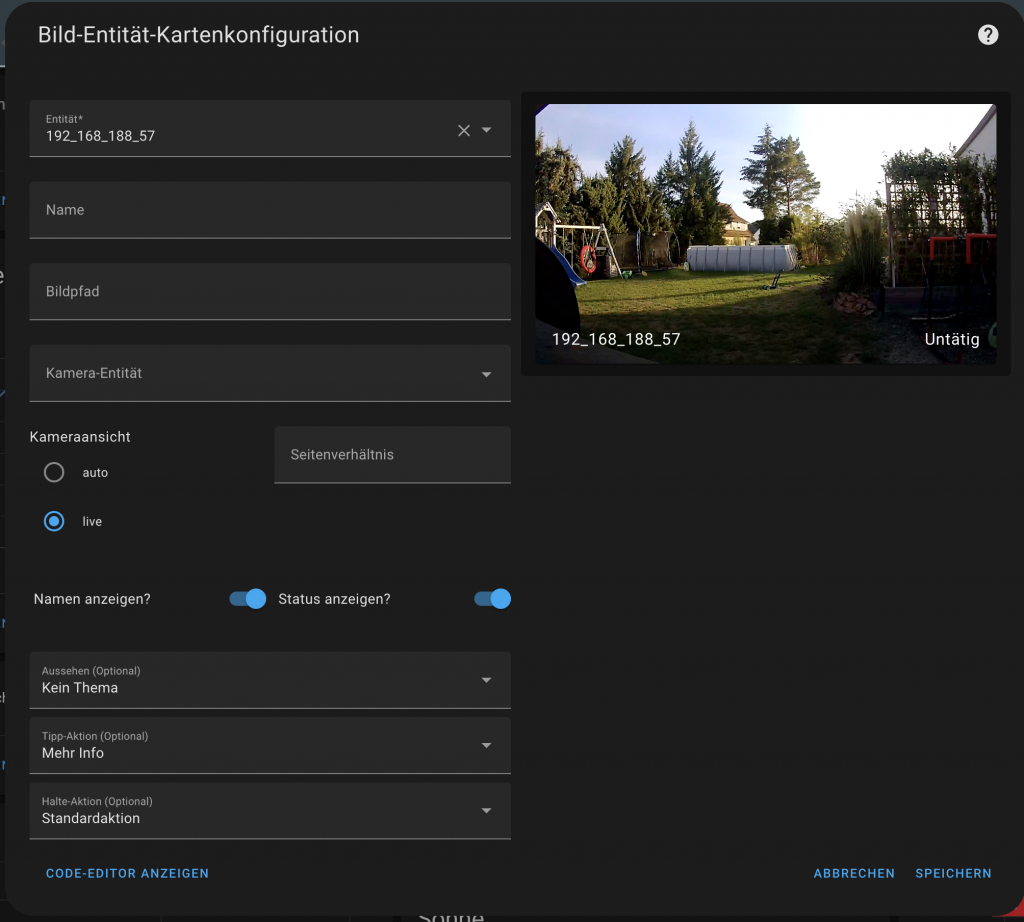The height and width of the screenshot is (922, 1024).
Task: Click Code-Editor anzeigen link
Action: (x=127, y=873)
